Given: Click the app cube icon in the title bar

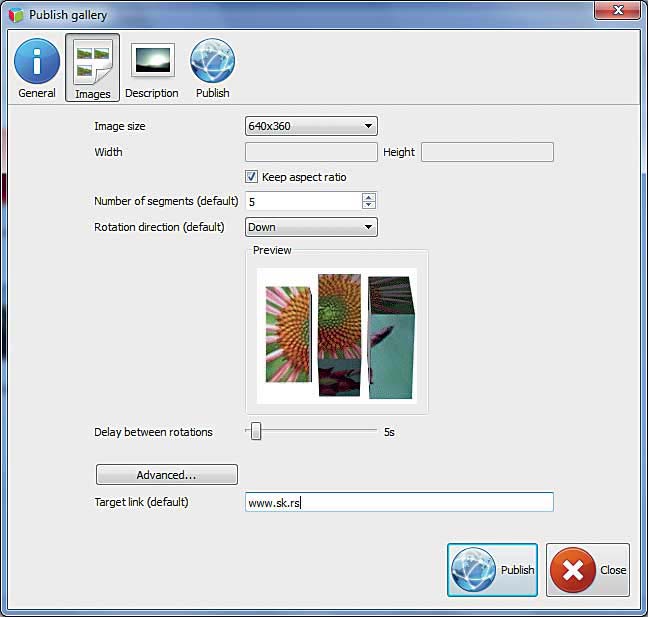Looking at the screenshot, I should point(16,15).
